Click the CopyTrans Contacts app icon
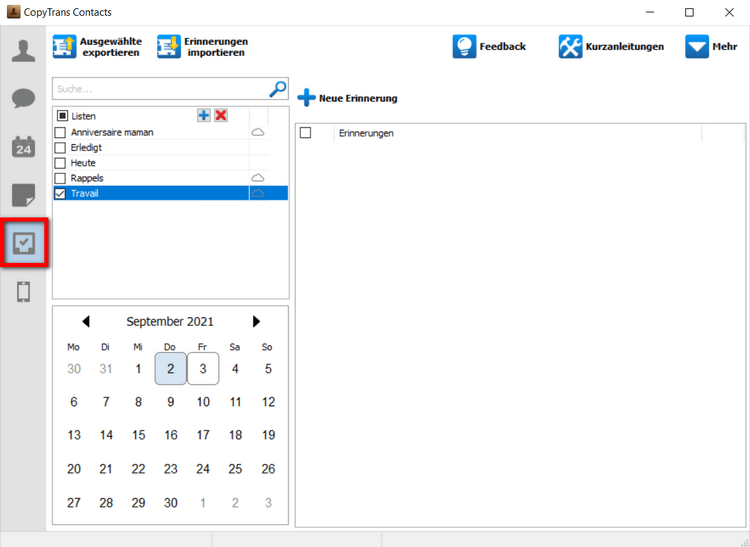750x547 pixels. (x=13, y=12)
